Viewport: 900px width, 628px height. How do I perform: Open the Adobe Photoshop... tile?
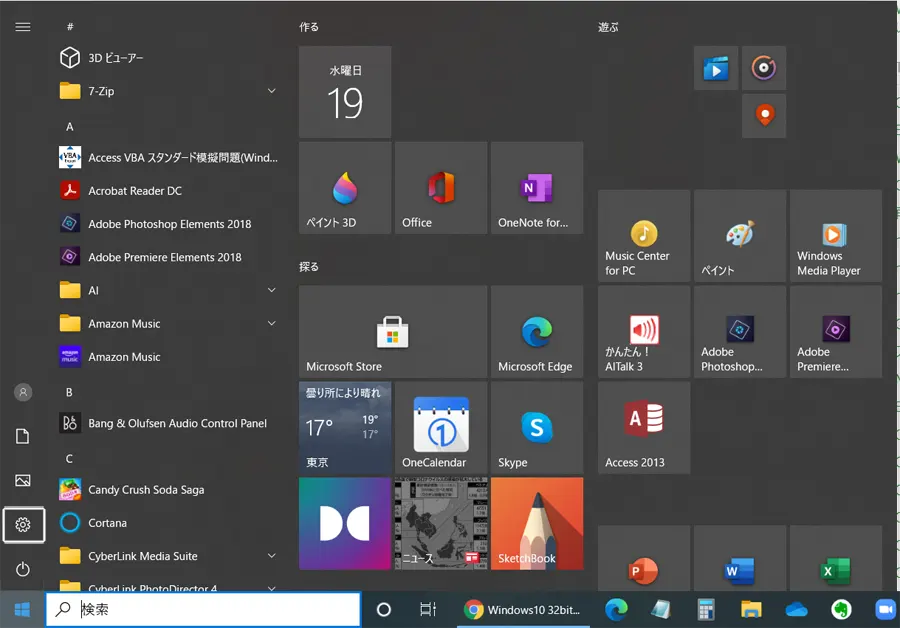tap(740, 332)
